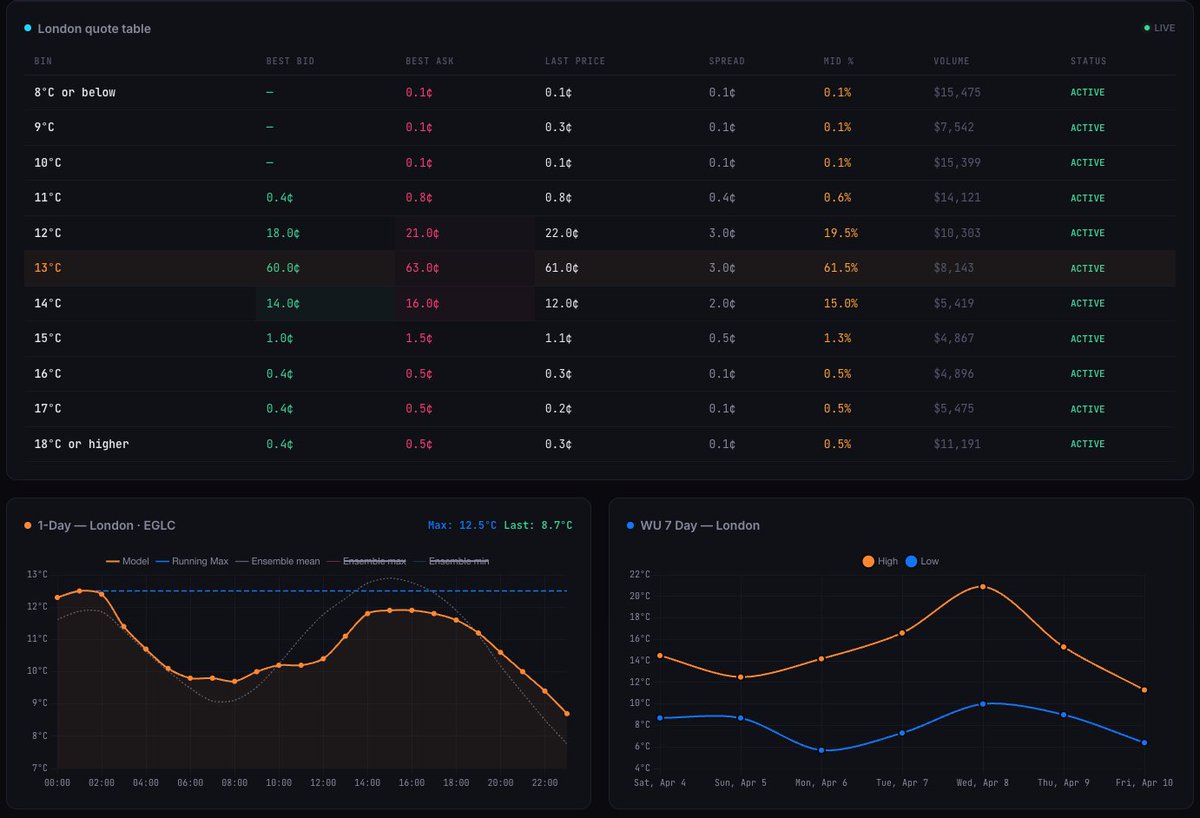
Task: Click the blue dot beside WU 7 Day London
Action: point(630,525)
